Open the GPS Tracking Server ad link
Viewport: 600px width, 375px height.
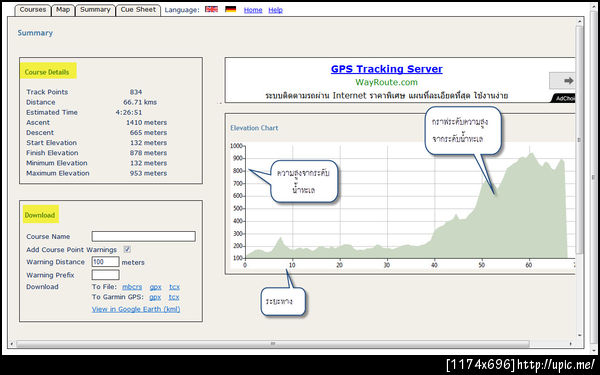pyautogui.click(x=386, y=69)
